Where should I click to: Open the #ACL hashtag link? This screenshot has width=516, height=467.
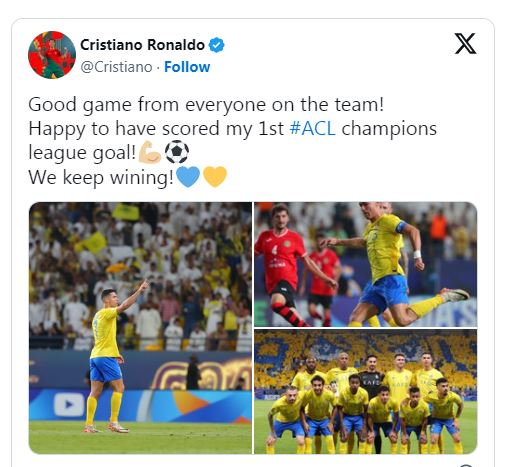coord(313,129)
